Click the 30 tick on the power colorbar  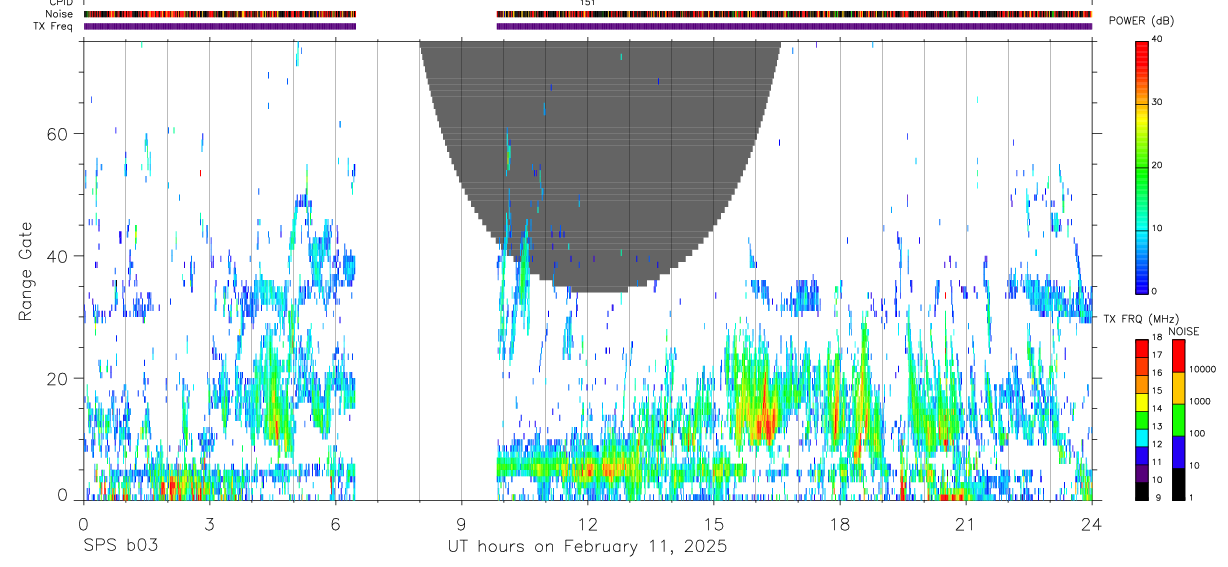click(x=1157, y=103)
